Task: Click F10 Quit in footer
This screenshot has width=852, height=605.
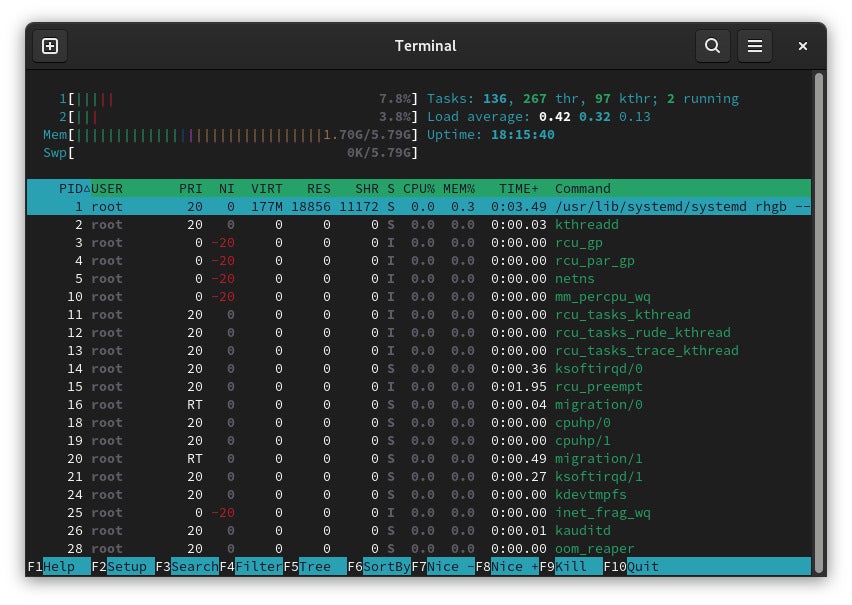Action: (632, 566)
